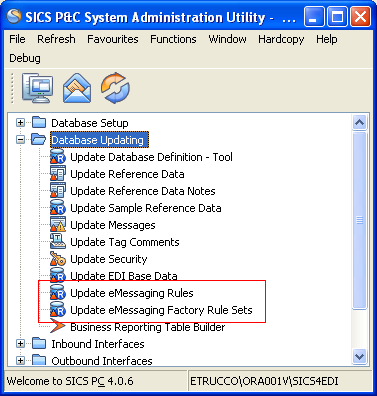
Task: Select Database Setup tree label
Action: click(x=90, y=123)
